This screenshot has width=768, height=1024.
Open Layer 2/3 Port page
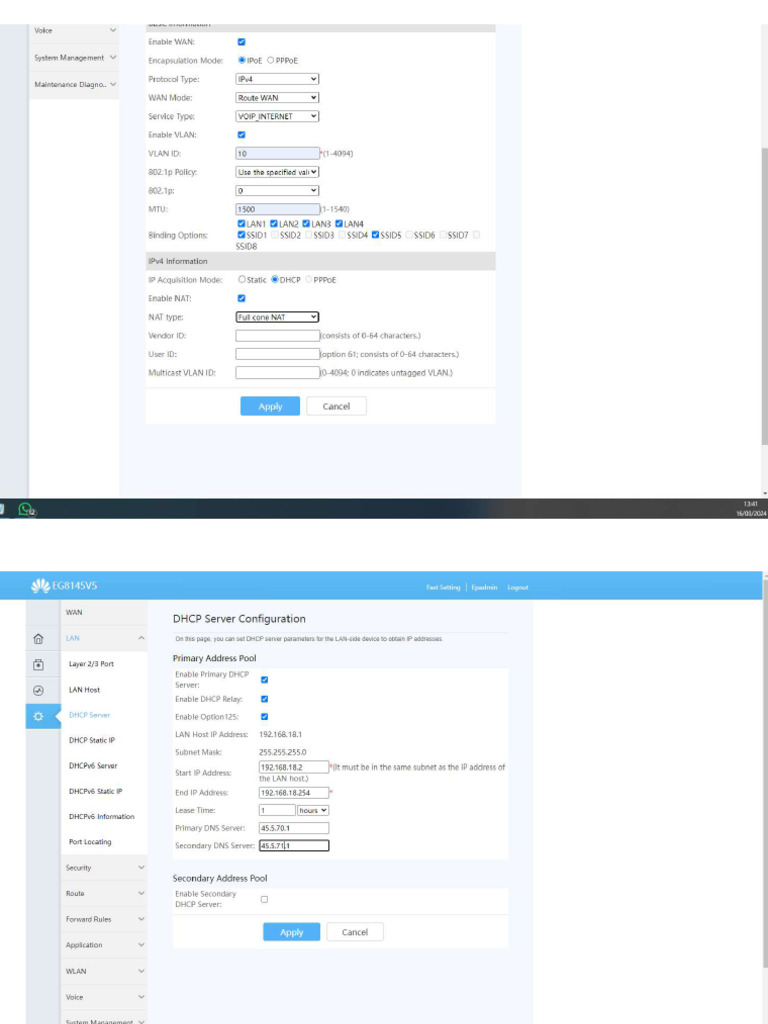click(91, 664)
